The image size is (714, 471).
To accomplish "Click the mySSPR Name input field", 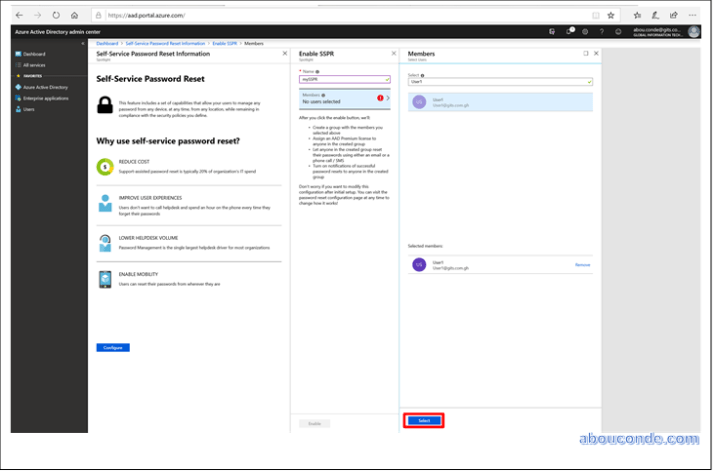I will (344, 79).
